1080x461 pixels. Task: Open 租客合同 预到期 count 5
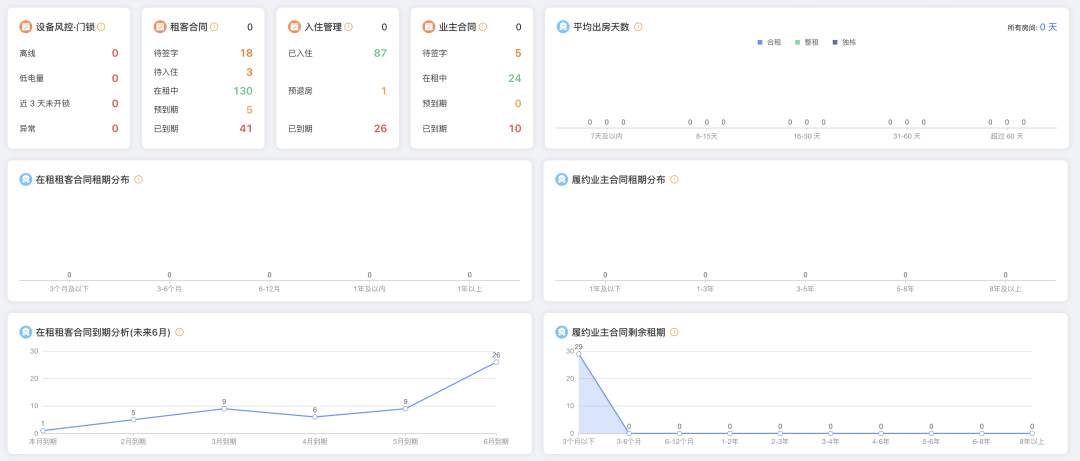point(249,110)
